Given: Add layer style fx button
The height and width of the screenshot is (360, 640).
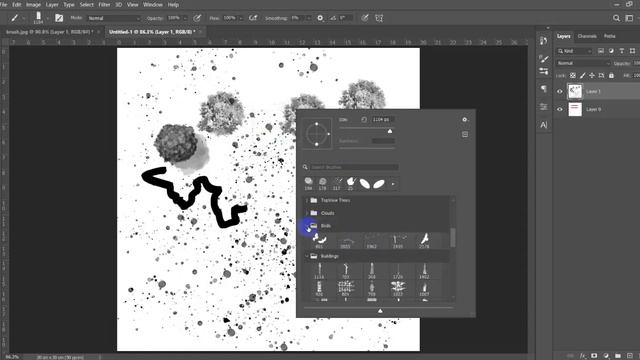Looking at the screenshot, I should pyautogui.click(x=582, y=356).
